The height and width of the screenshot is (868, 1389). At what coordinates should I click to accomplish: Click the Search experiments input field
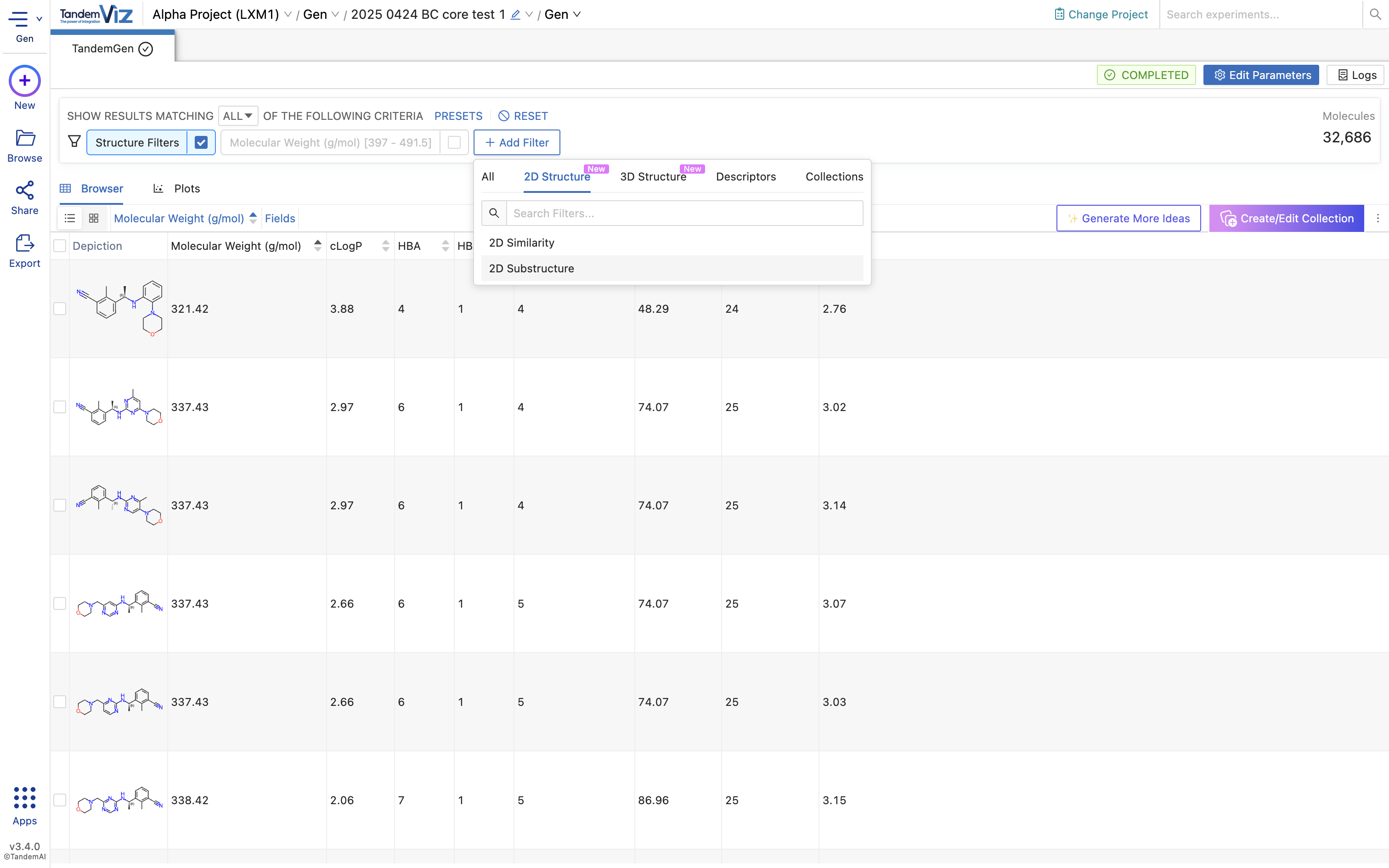pyautogui.click(x=1261, y=14)
